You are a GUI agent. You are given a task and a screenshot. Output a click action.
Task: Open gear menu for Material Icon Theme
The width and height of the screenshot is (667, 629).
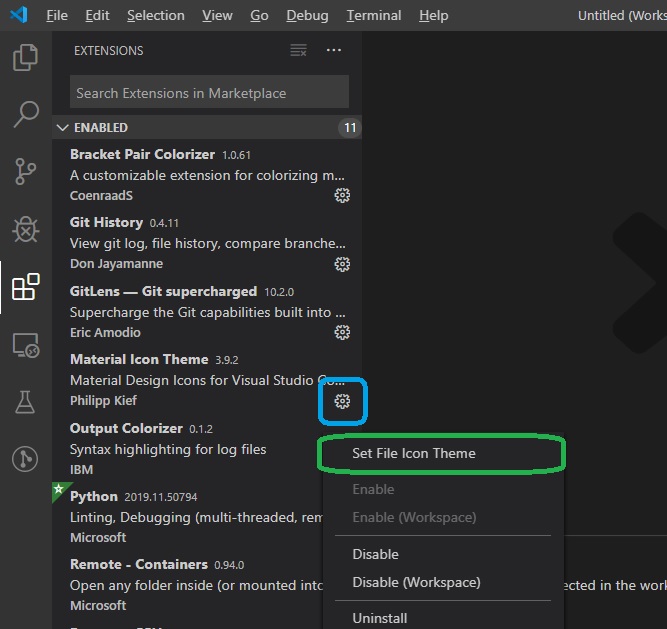(342, 401)
